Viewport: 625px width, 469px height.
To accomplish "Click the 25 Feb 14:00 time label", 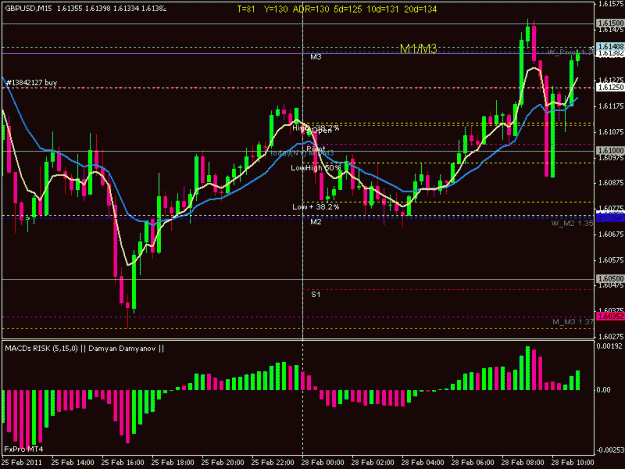I will (73, 462).
